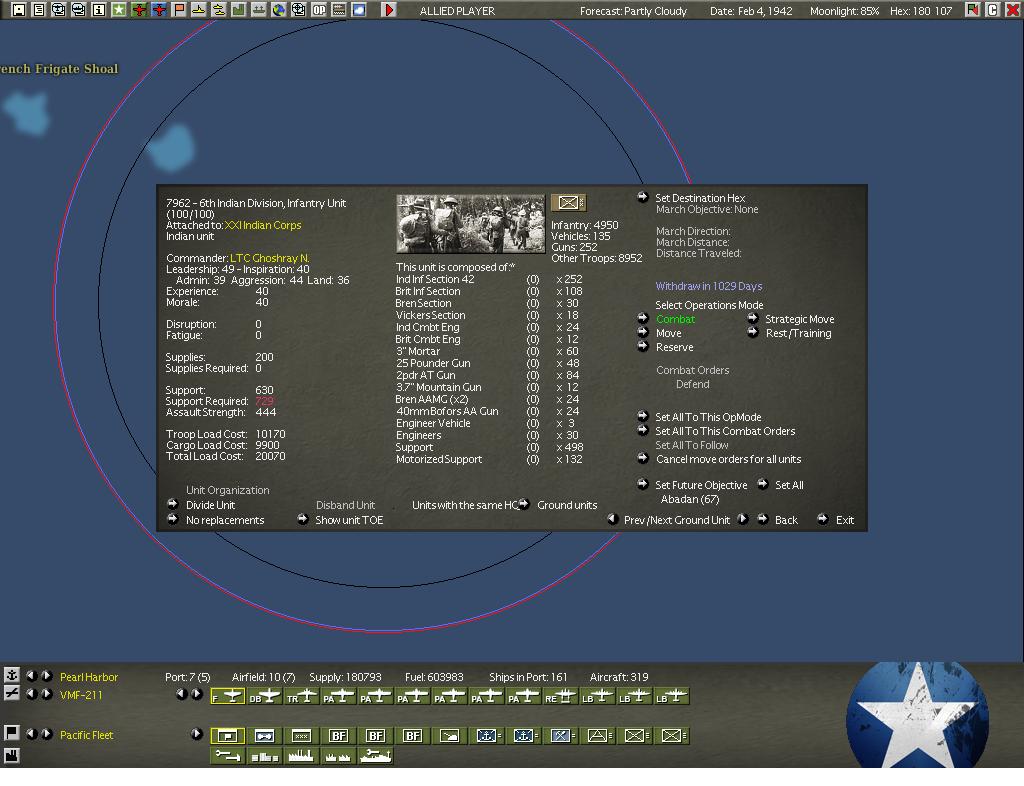Click the red end-turn arrow icon
The height and width of the screenshot is (786, 1024).
point(389,10)
